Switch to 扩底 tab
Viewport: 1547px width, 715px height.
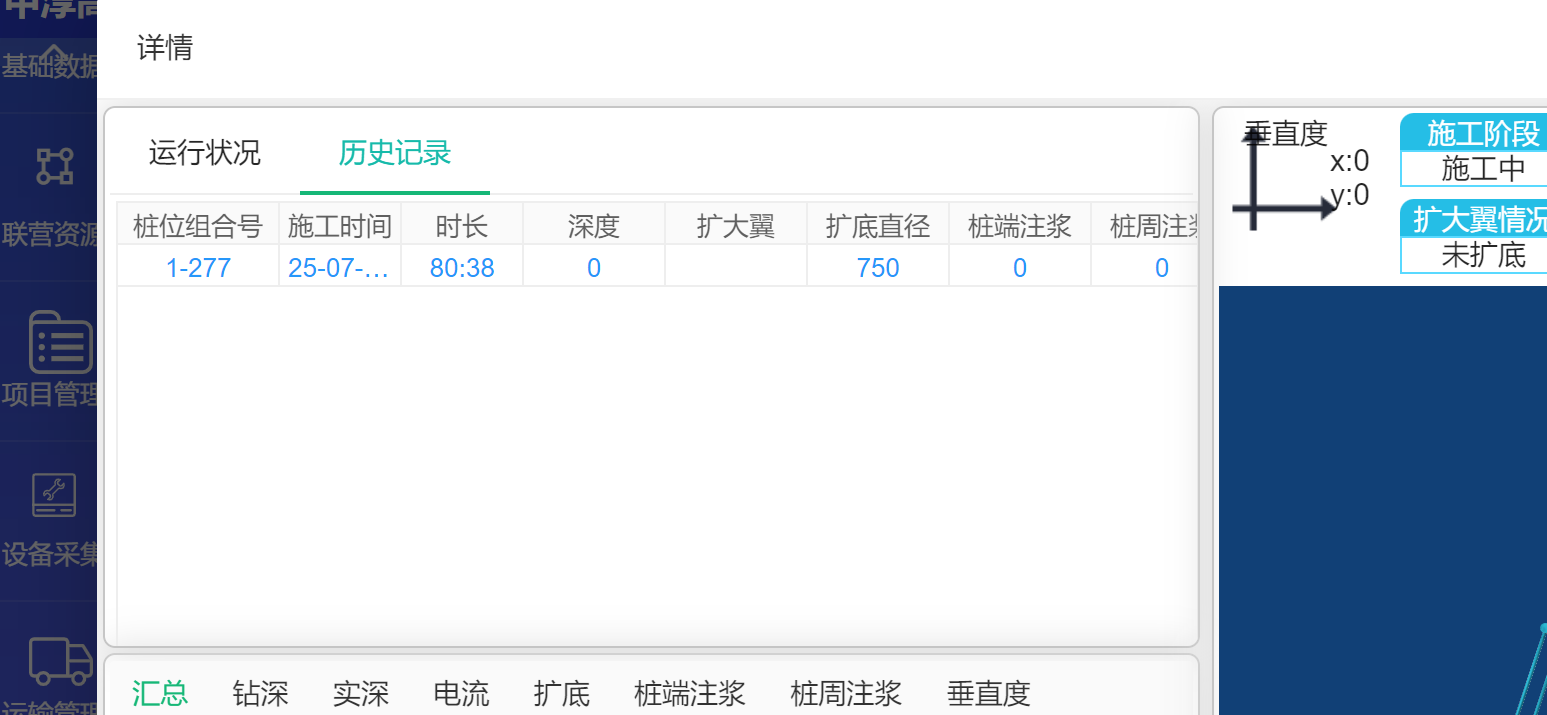[561, 693]
